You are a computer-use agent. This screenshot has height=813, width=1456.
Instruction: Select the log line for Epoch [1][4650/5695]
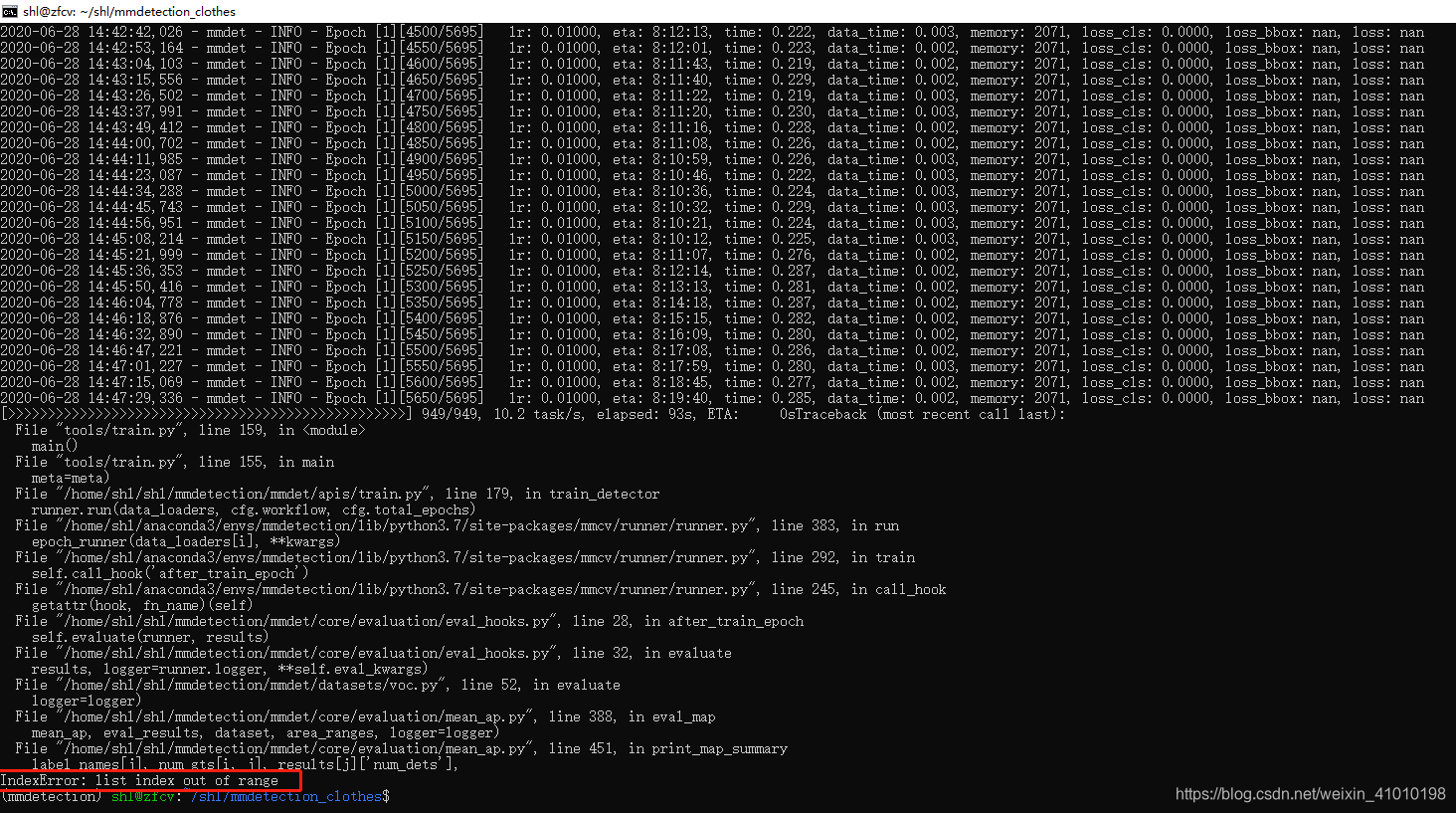[x=712, y=80]
